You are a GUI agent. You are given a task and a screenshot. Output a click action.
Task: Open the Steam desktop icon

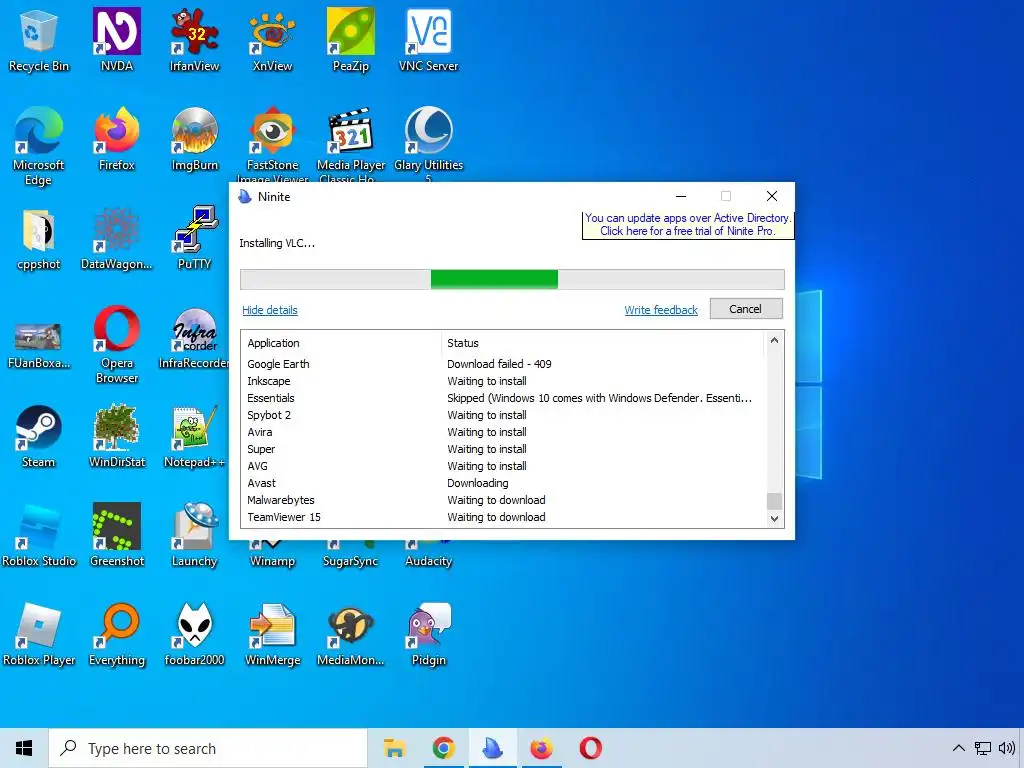(x=39, y=437)
